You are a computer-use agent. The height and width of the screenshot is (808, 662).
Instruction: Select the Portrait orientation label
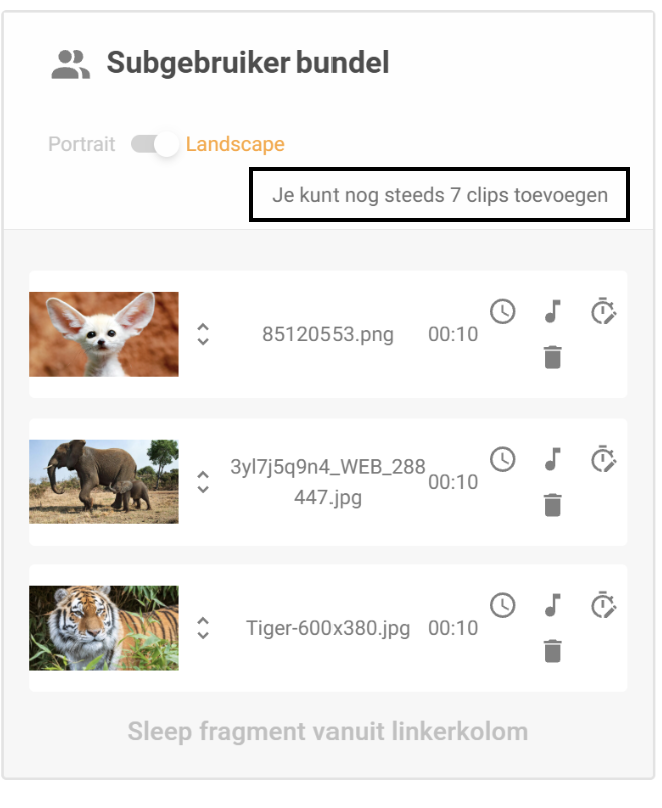81,144
